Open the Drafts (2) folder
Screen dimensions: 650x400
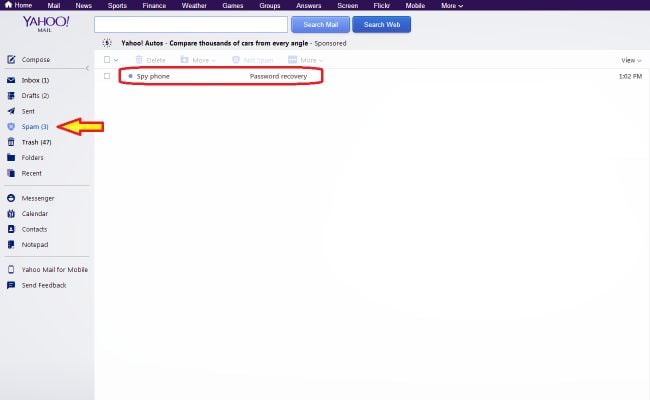(35, 96)
